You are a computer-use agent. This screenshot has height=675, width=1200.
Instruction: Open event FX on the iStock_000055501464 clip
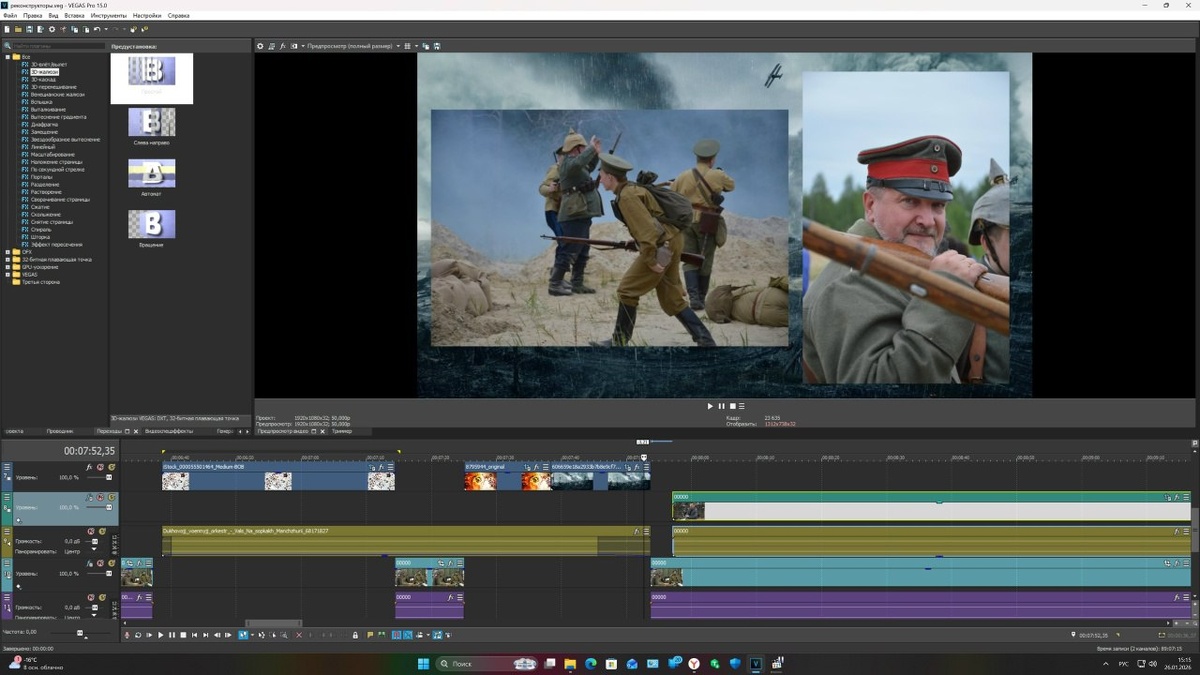381,467
